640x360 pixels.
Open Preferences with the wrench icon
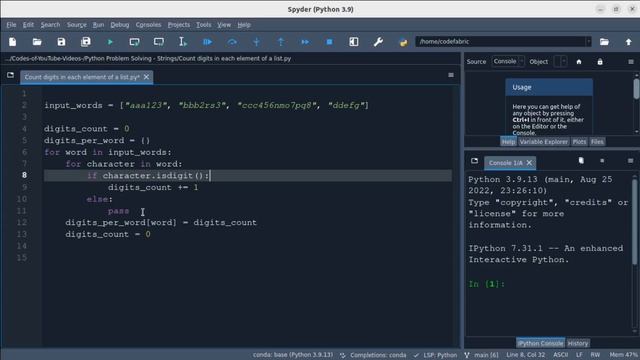point(378,42)
